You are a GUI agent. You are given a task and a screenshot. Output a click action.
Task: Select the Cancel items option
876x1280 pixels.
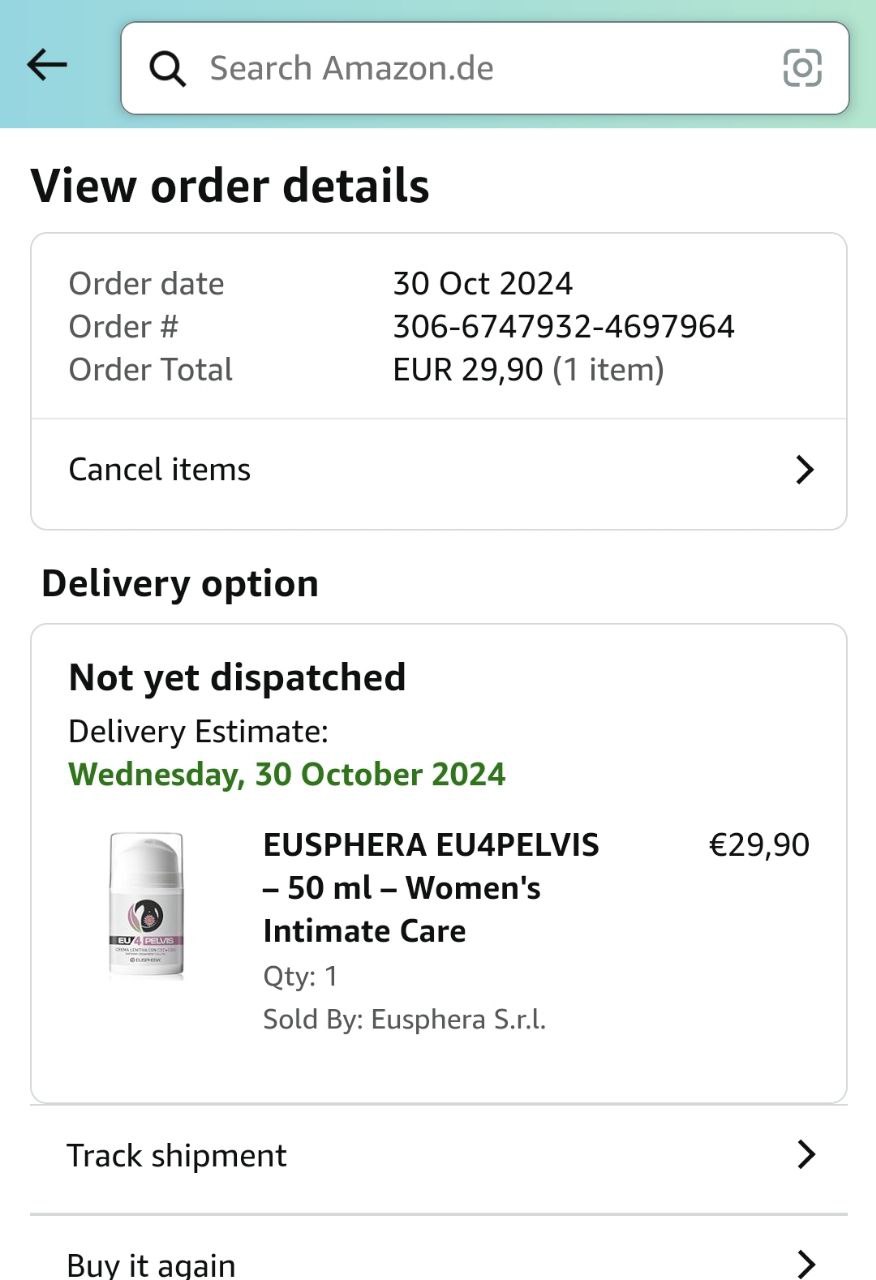pyautogui.click(x=160, y=470)
